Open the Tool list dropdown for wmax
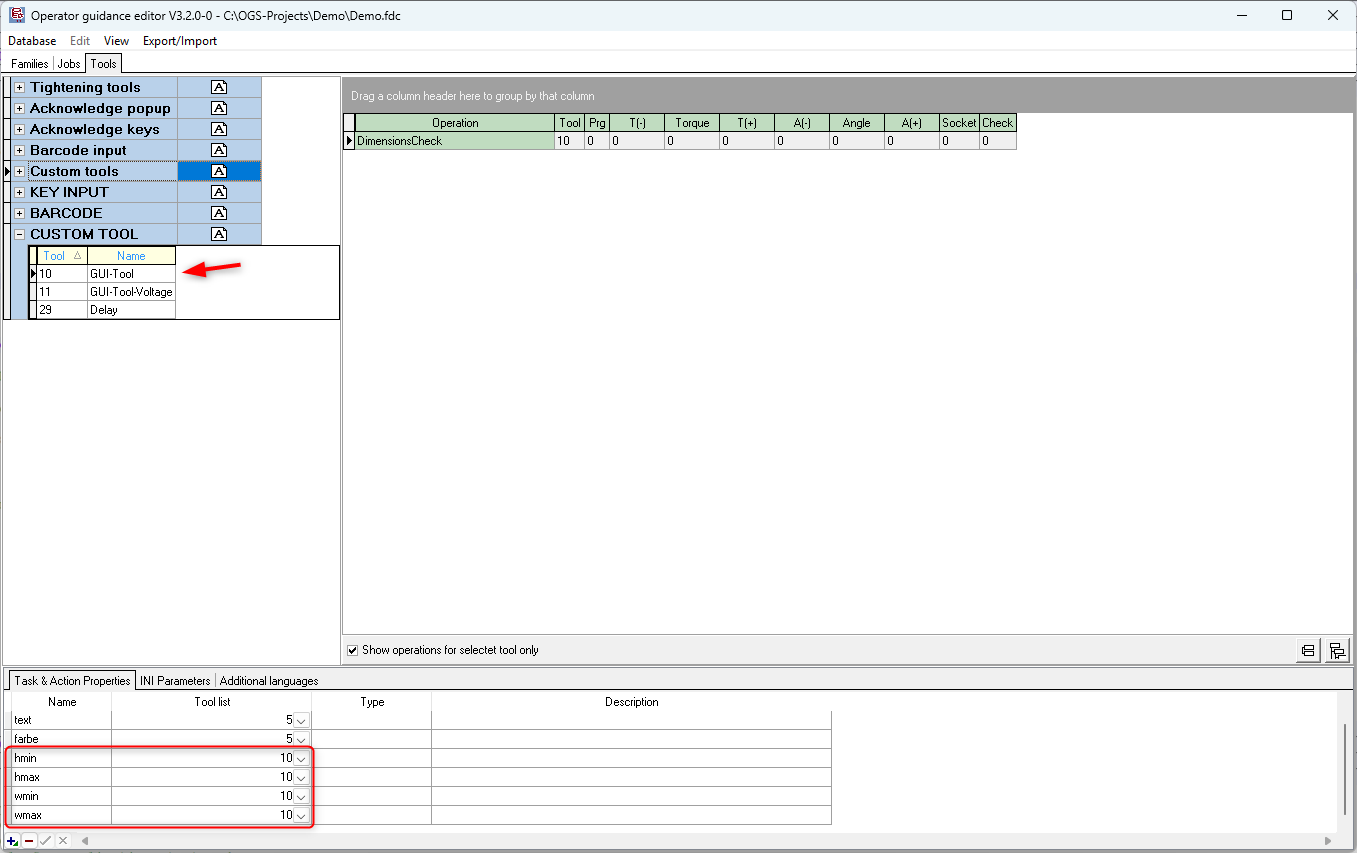This screenshot has width=1357, height=853. (x=301, y=816)
